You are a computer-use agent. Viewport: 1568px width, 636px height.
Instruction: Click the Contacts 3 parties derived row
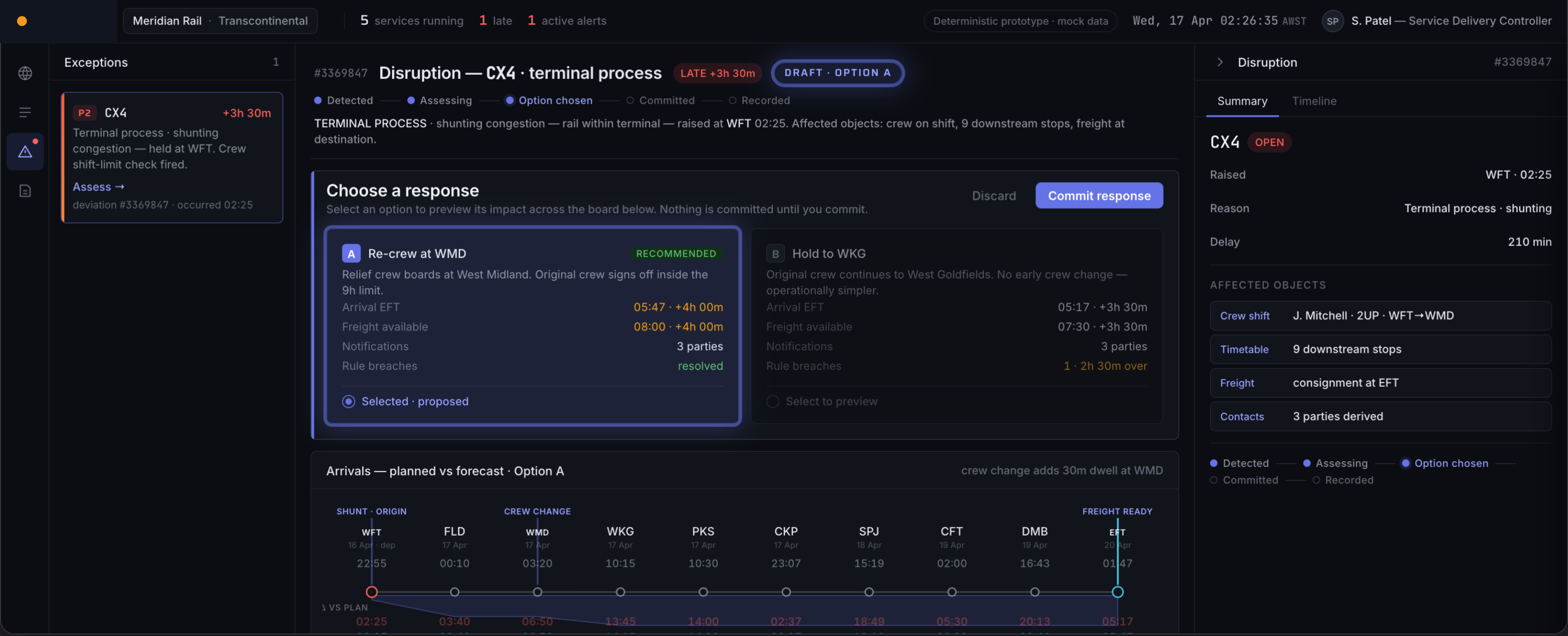tap(1380, 416)
